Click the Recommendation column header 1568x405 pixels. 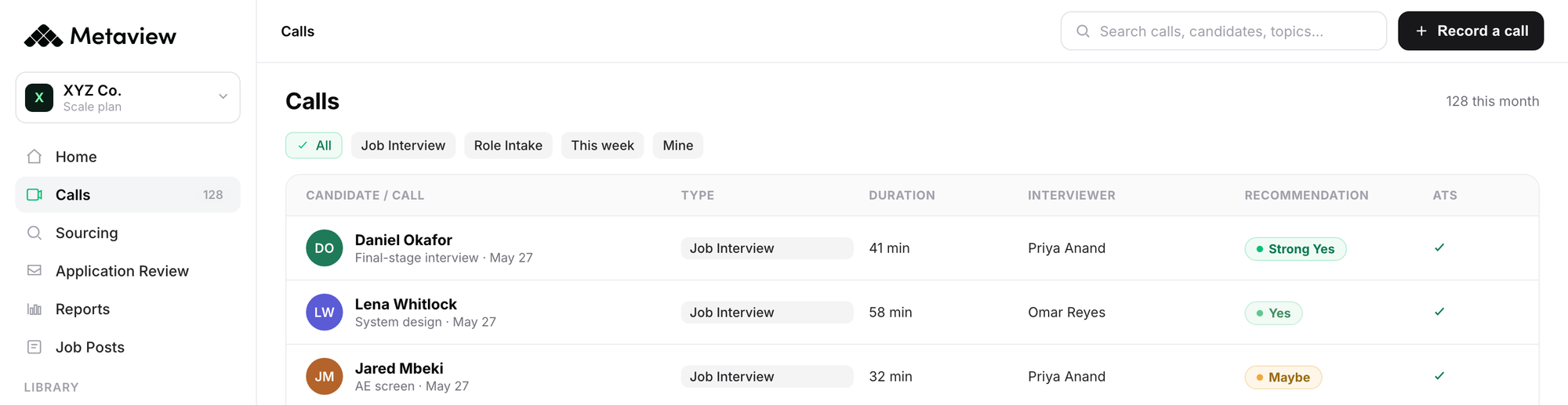point(1306,196)
